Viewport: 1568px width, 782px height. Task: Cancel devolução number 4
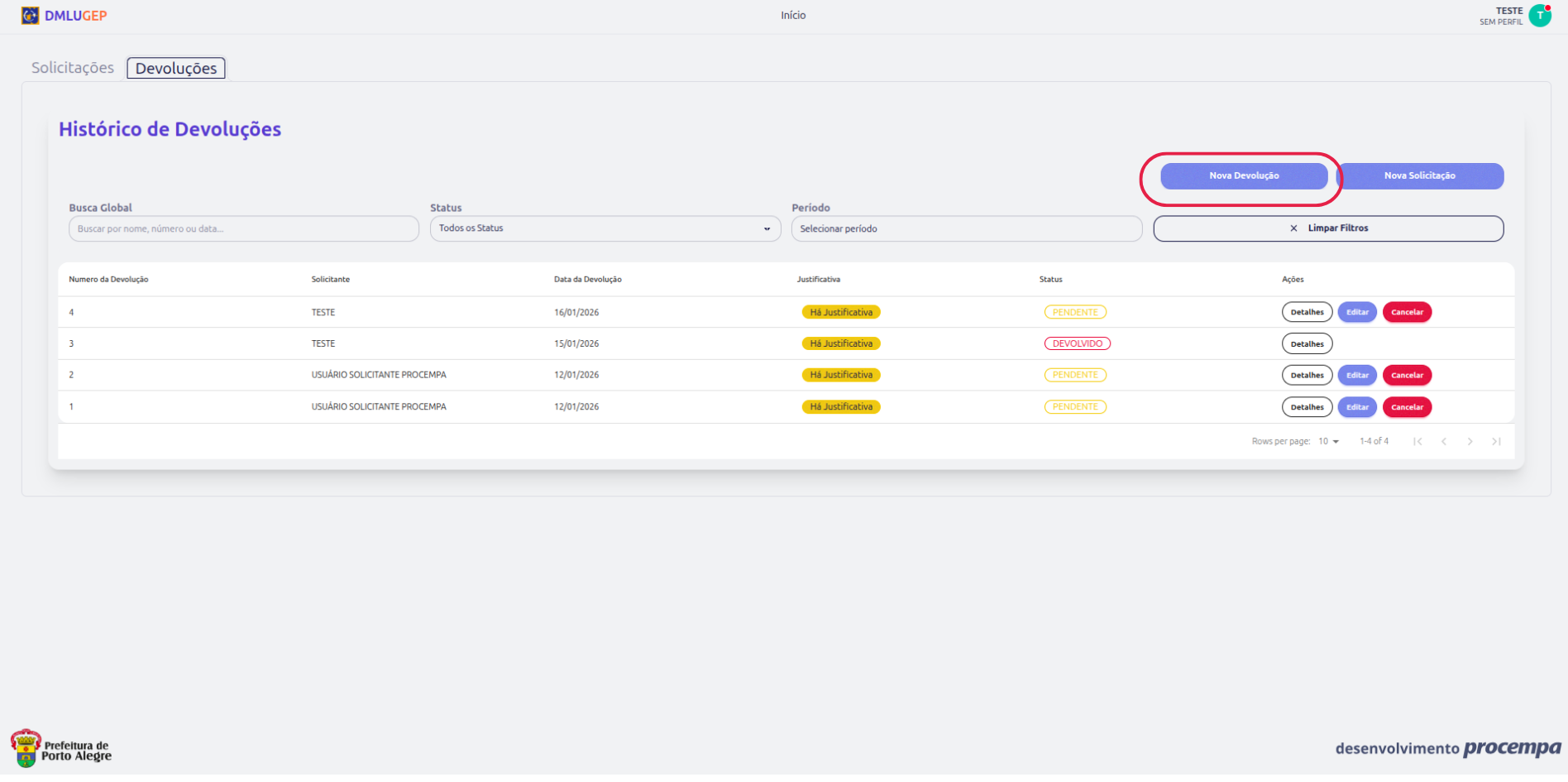pyautogui.click(x=1406, y=313)
